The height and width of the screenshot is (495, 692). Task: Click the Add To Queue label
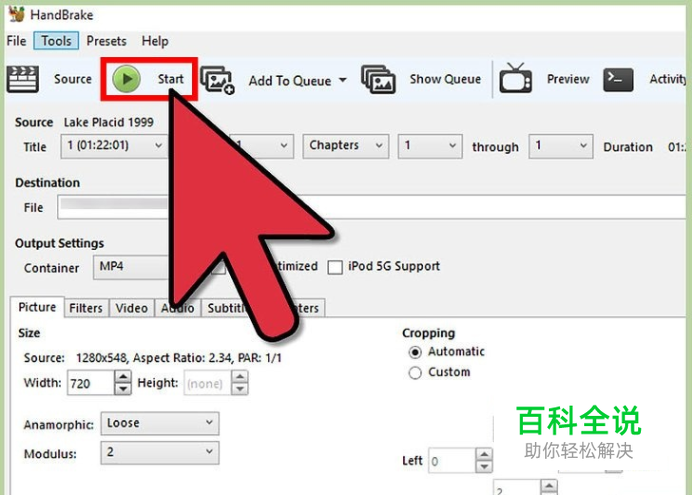[x=290, y=81]
